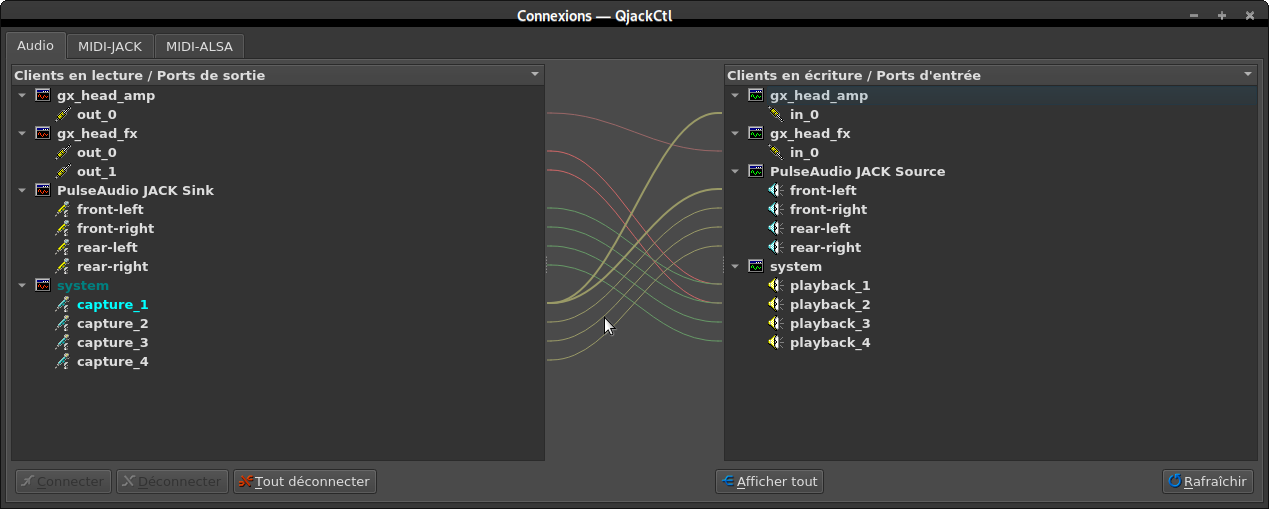Click playback_3 speaker icon
Image resolution: width=1269 pixels, height=509 pixels.
click(x=776, y=324)
